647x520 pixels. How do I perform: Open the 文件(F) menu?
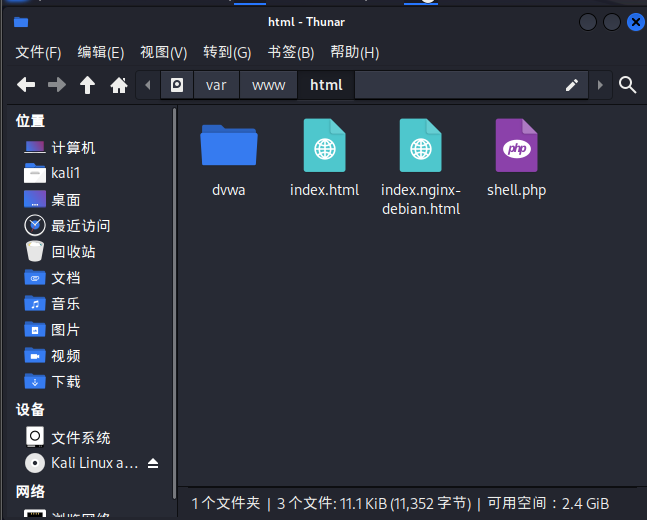[38, 52]
